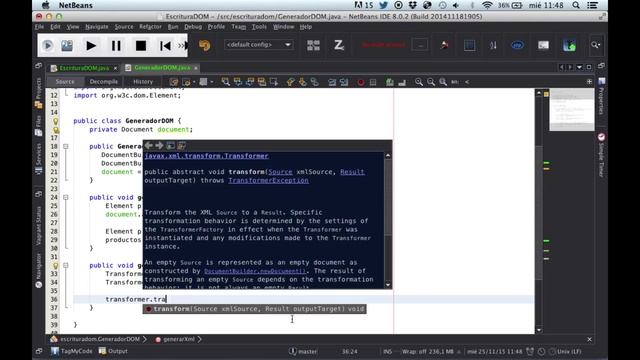Click the Wi-Fi icon in menu bar
Image resolution: width=640 pixels, height=360 pixels.
[x=487, y=5]
